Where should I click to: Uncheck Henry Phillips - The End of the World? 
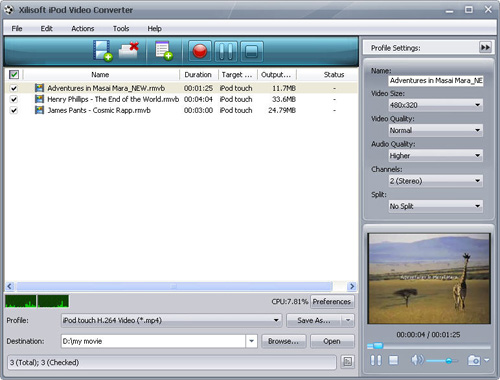point(14,99)
